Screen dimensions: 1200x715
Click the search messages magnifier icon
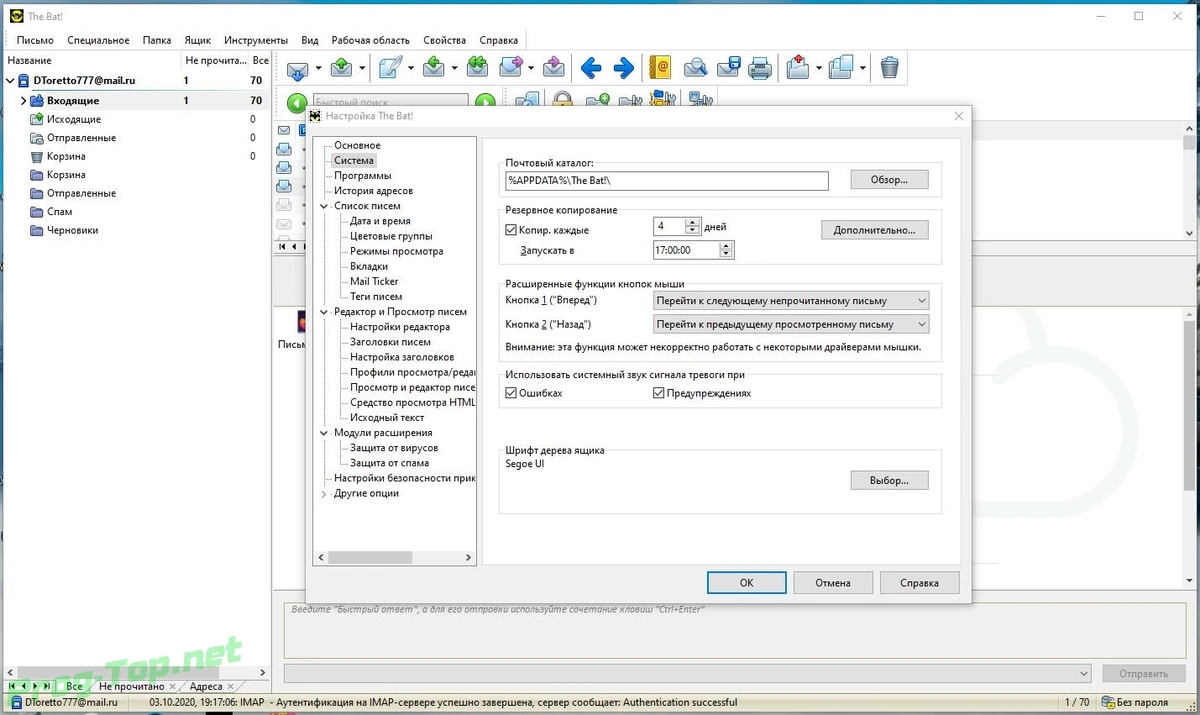pyautogui.click(x=696, y=69)
